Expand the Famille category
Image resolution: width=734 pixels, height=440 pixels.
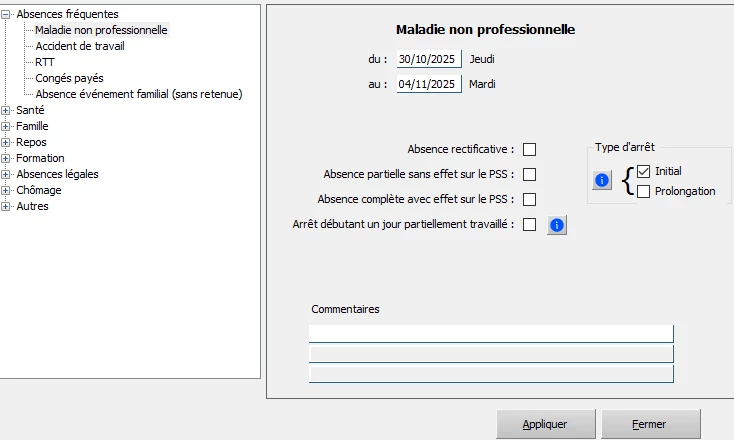[7, 127]
